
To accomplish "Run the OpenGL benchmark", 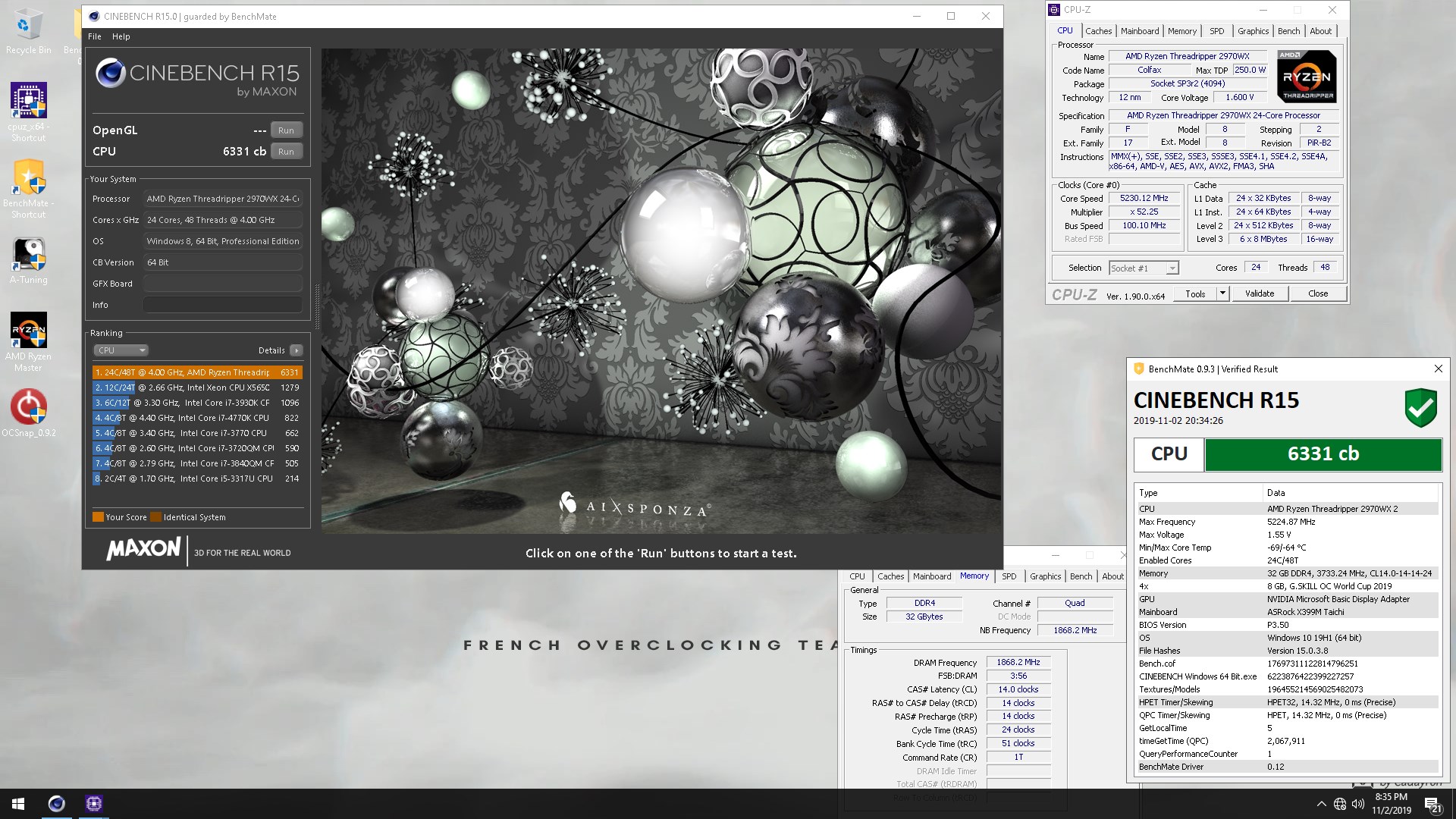I will pos(286,130).
